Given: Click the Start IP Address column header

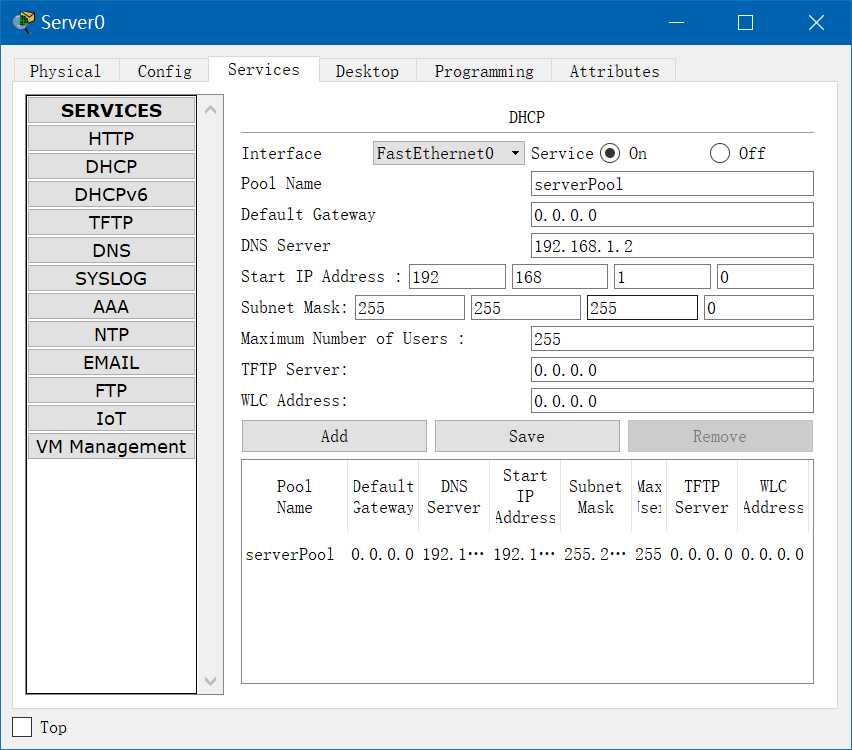Looking at the screenshot, I should coord(525,496).
